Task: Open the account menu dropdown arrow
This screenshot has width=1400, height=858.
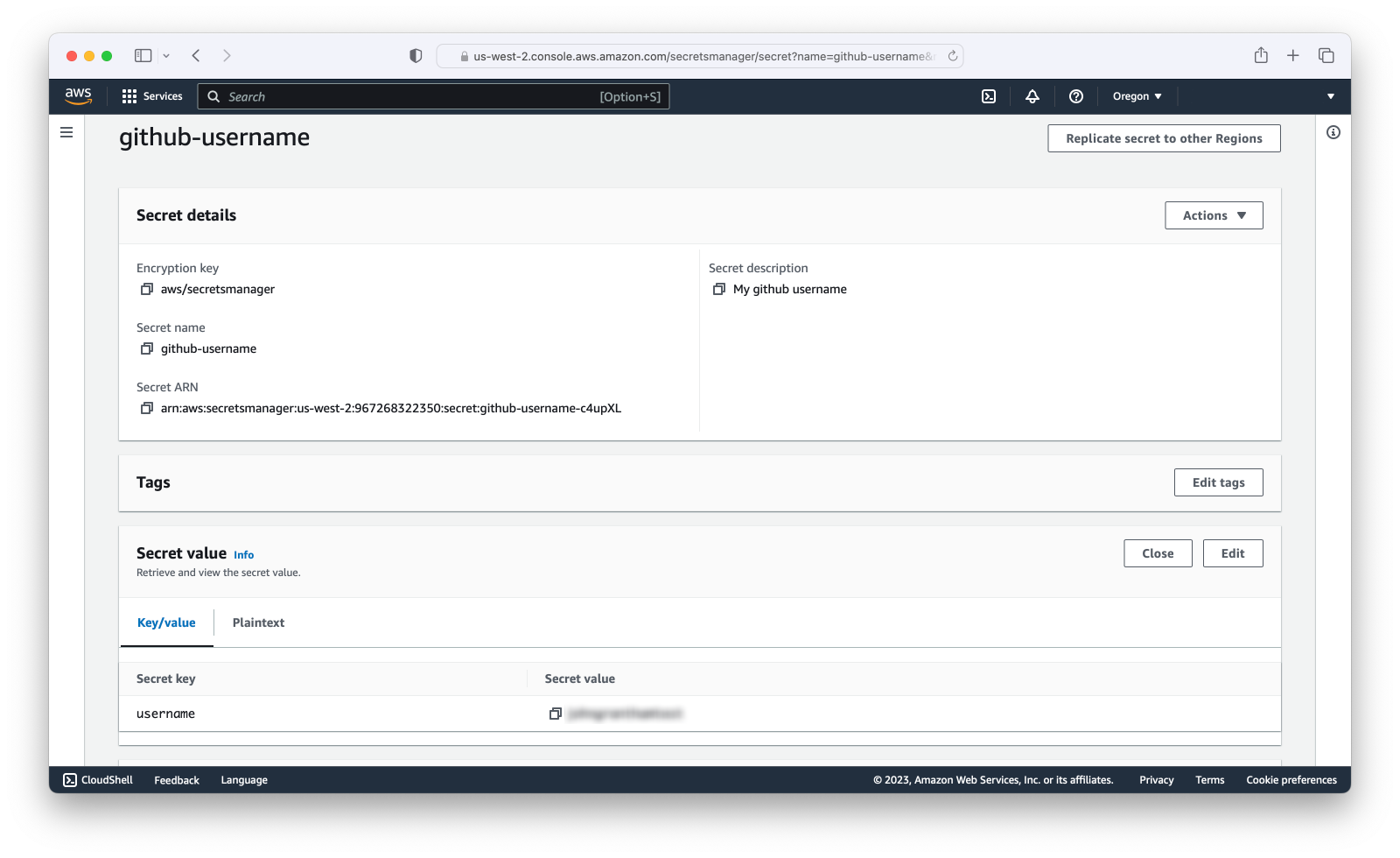Action: (x=1331, y=96)
